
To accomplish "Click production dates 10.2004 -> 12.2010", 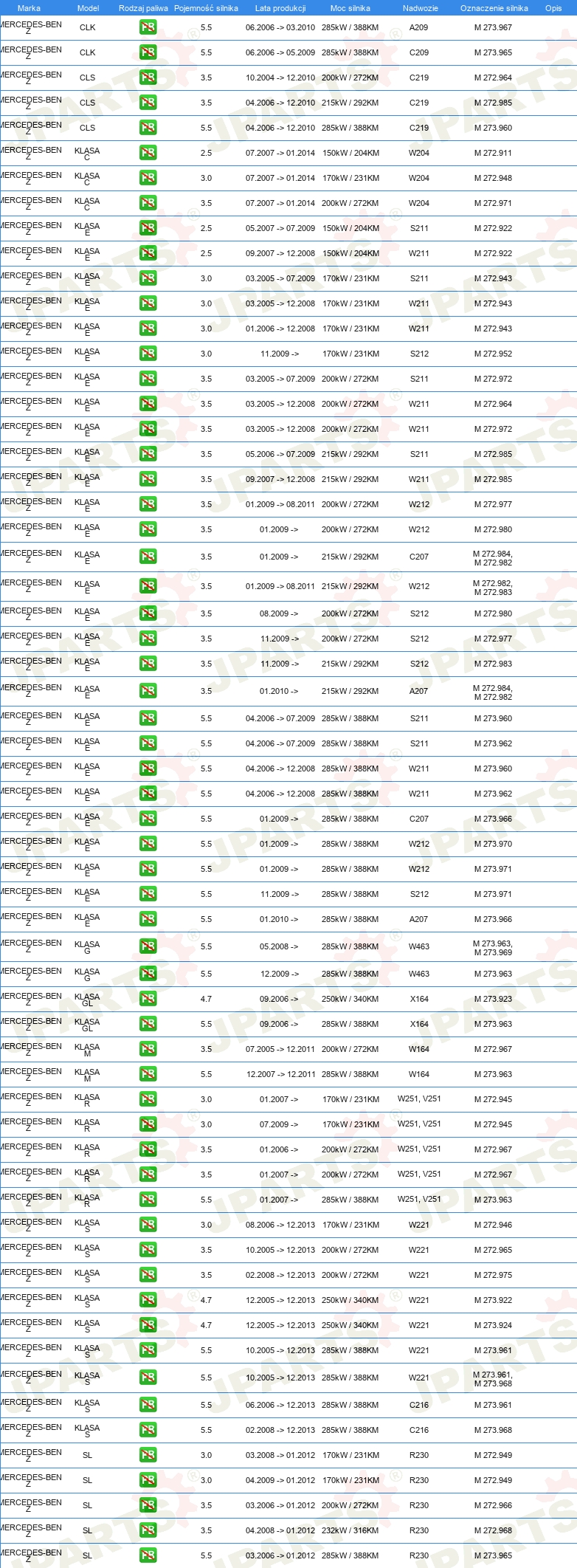I will [280, 78].
